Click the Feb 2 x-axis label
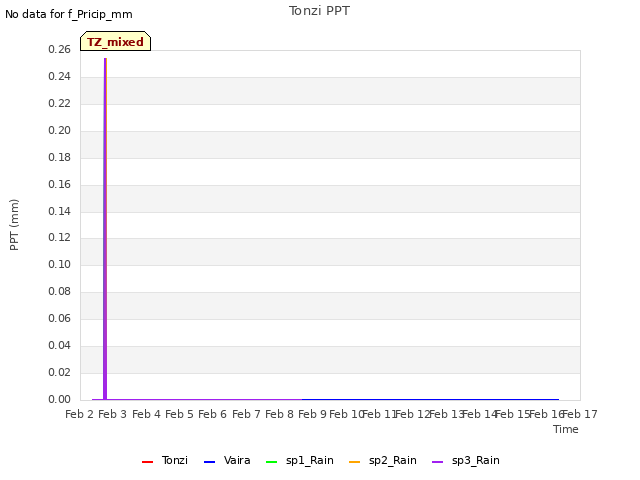 [79, 414]
